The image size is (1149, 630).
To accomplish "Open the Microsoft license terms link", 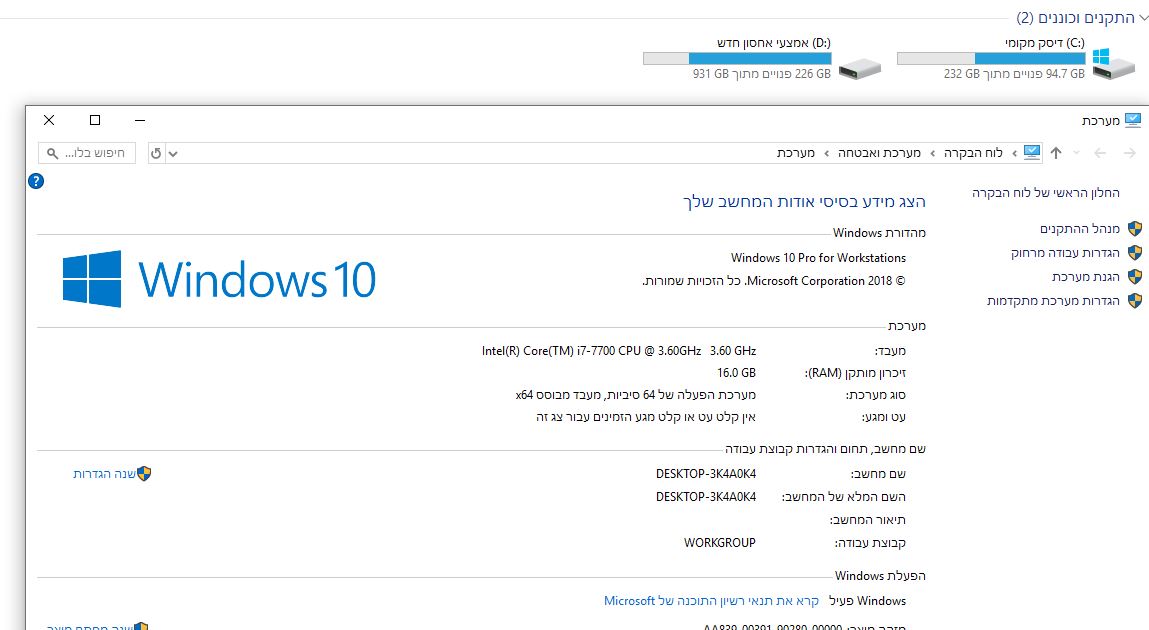I will (x=711, y=601).
